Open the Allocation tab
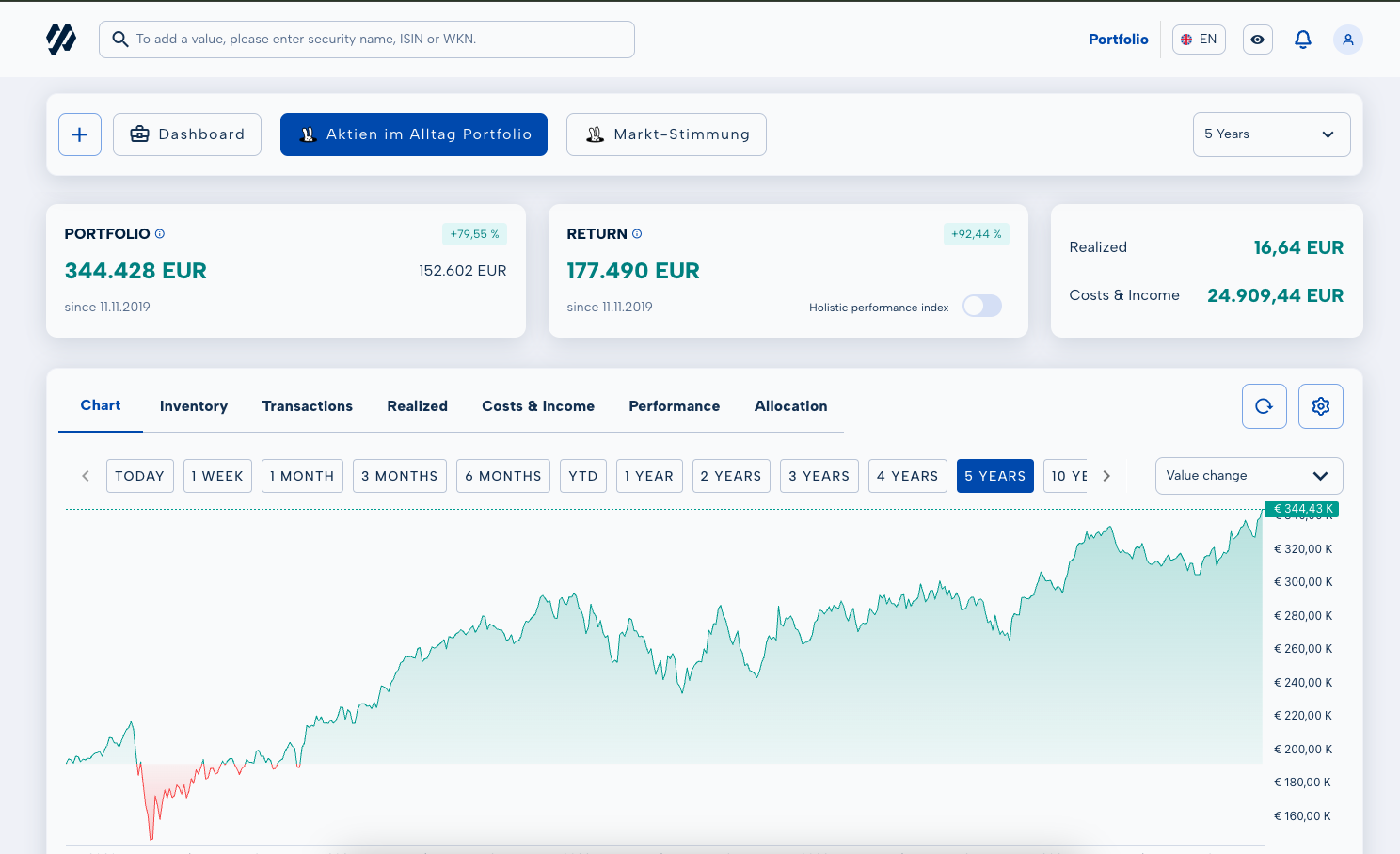The width and height of the screenshot is (1400, 854). (790, 406)
